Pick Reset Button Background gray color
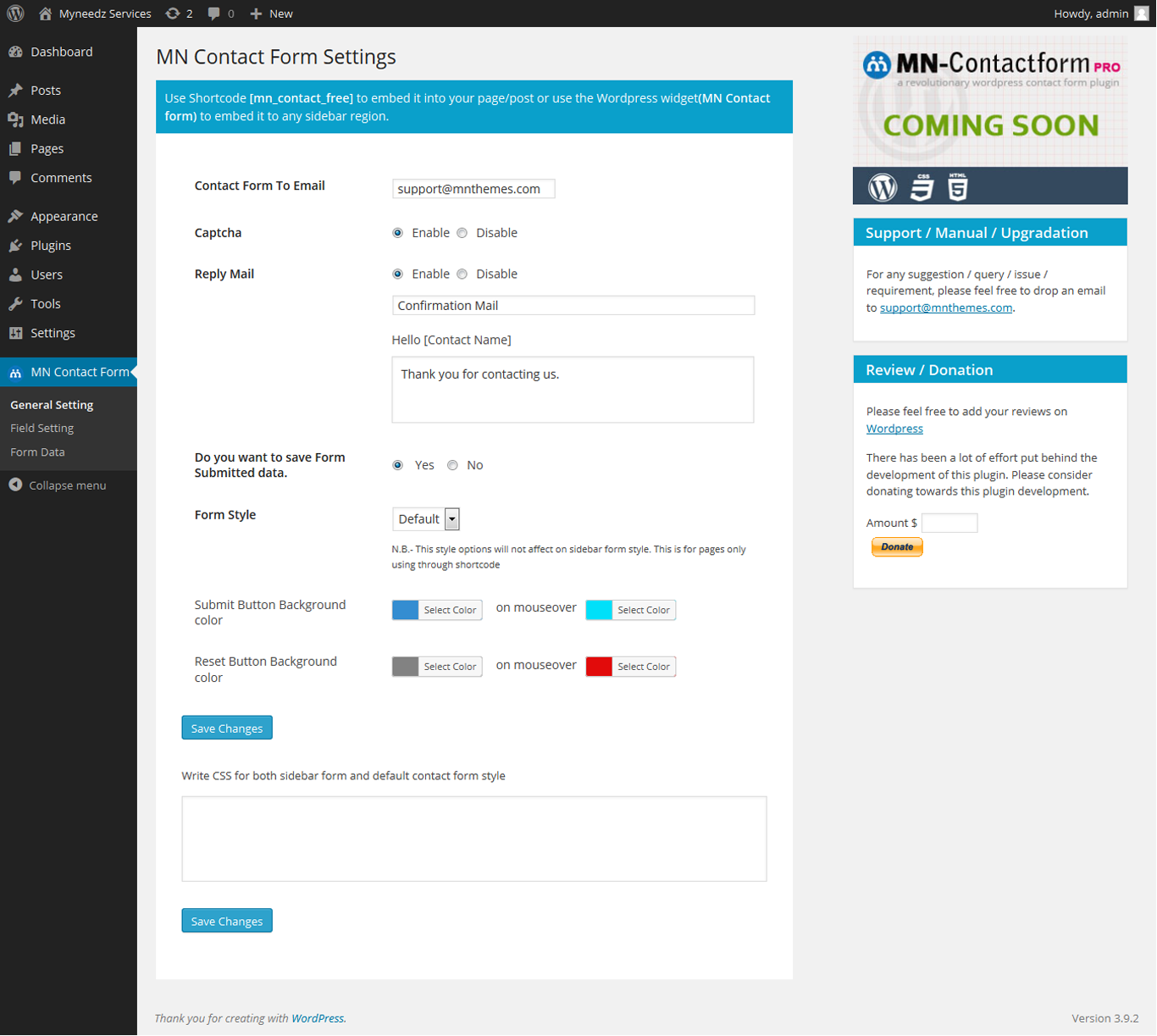 point(437,667)
